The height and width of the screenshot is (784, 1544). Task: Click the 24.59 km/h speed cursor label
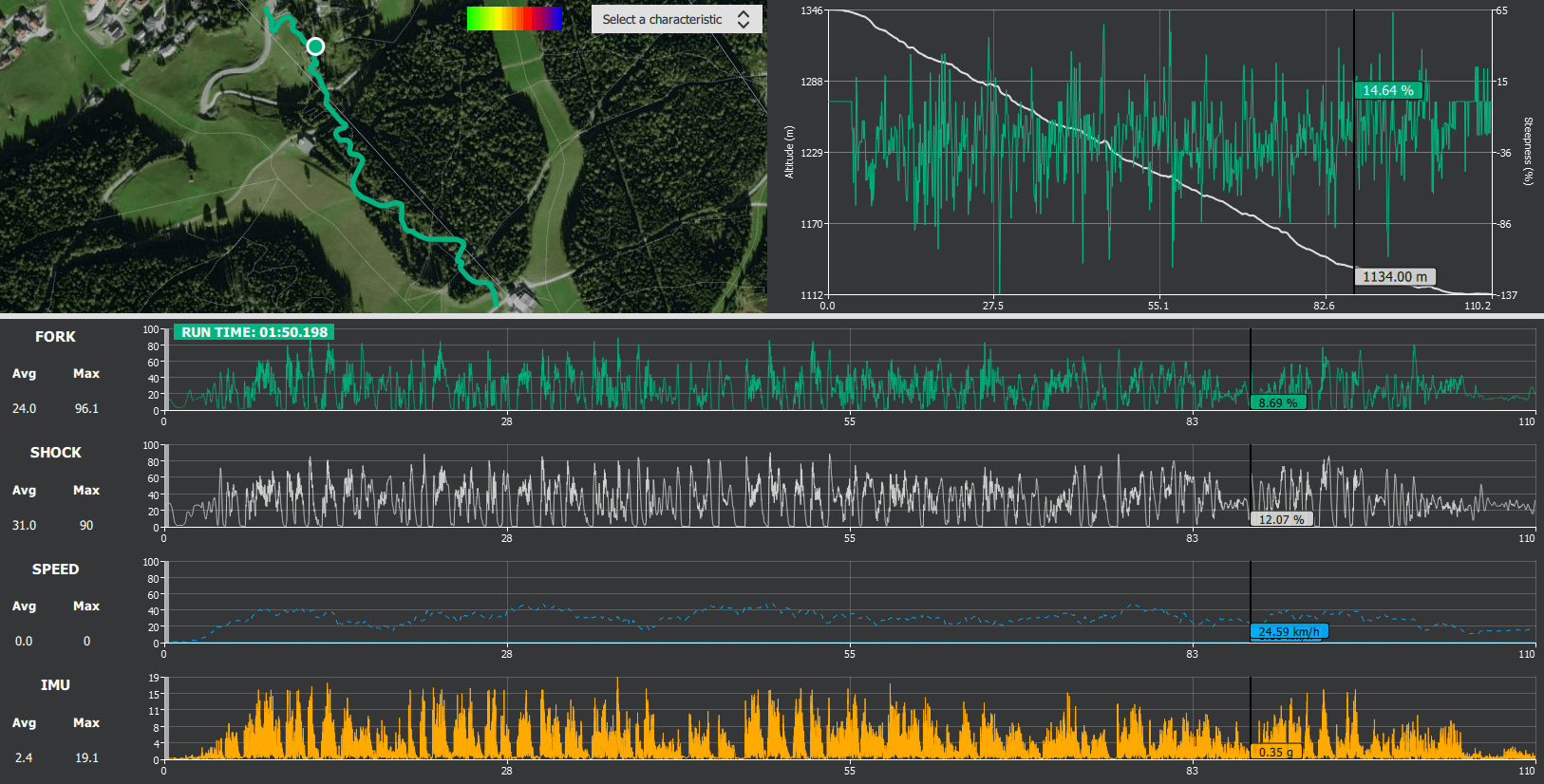tap(1289, 631)
